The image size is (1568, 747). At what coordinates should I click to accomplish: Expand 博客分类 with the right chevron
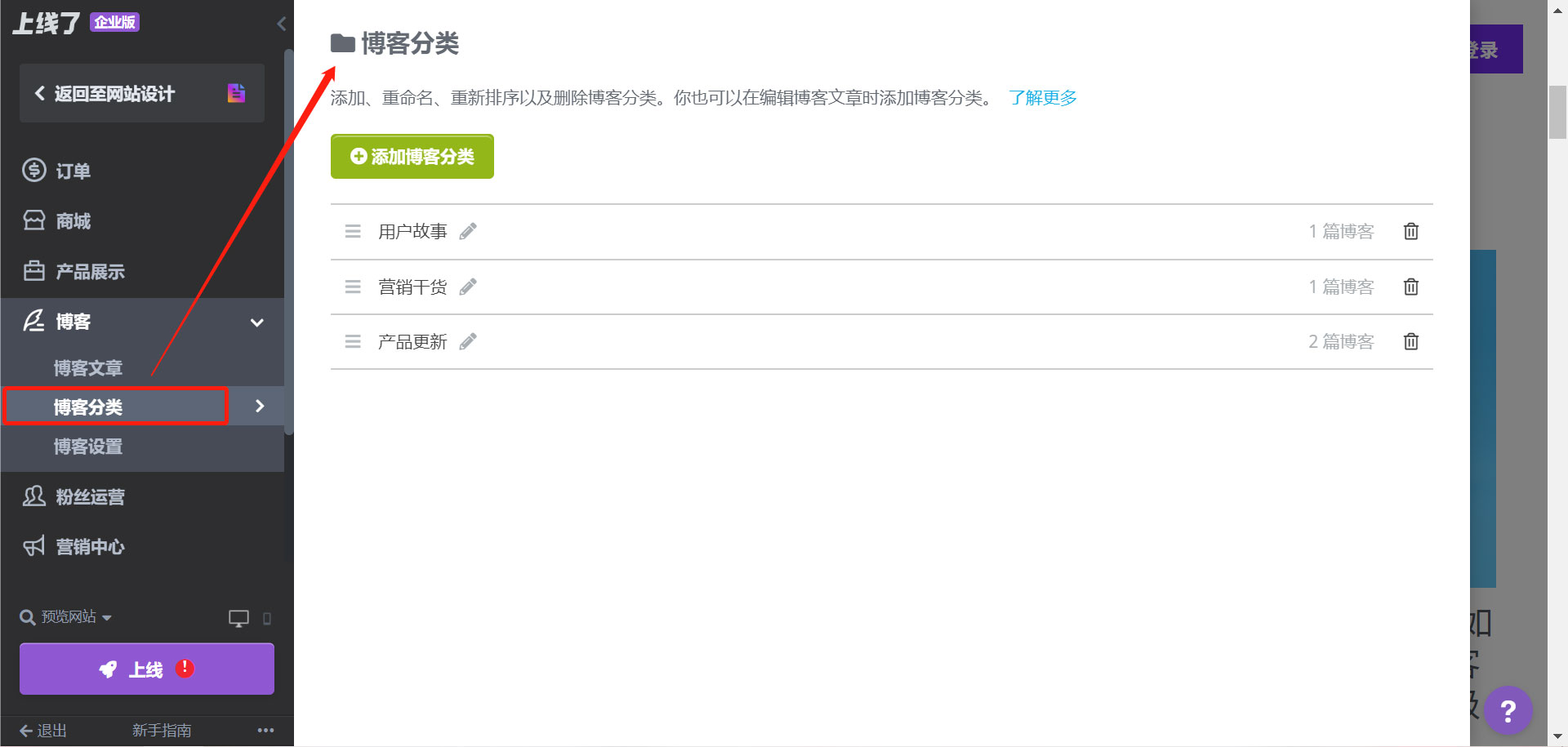(x=259, y=406)
